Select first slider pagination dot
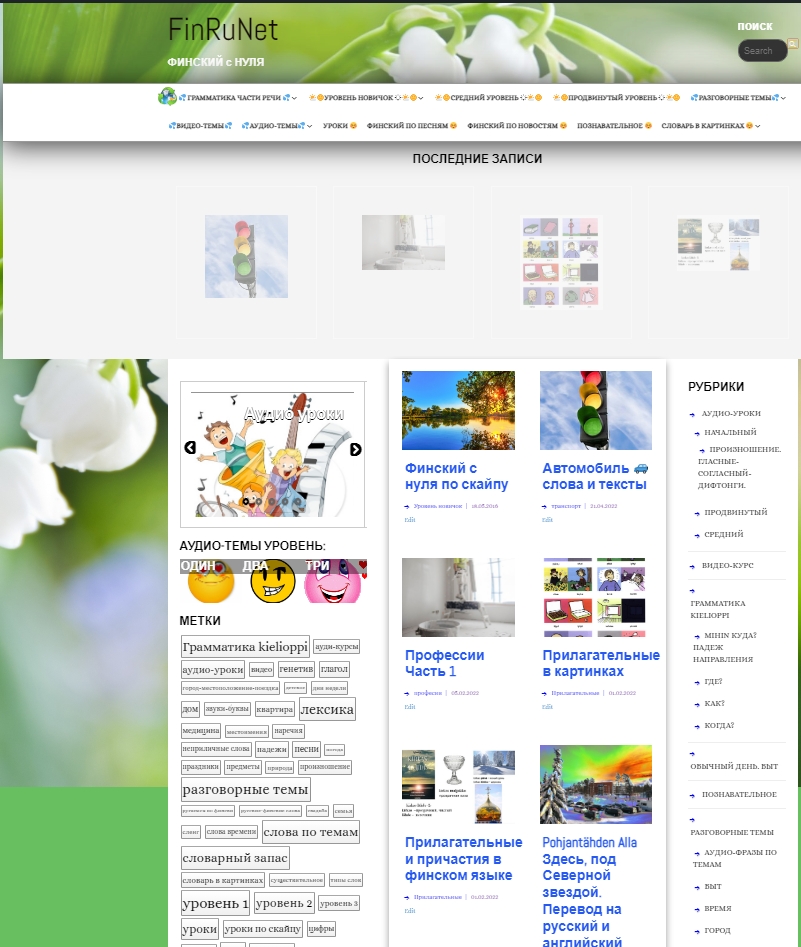The height and width of the screenshot is (947, 801). 247,501
